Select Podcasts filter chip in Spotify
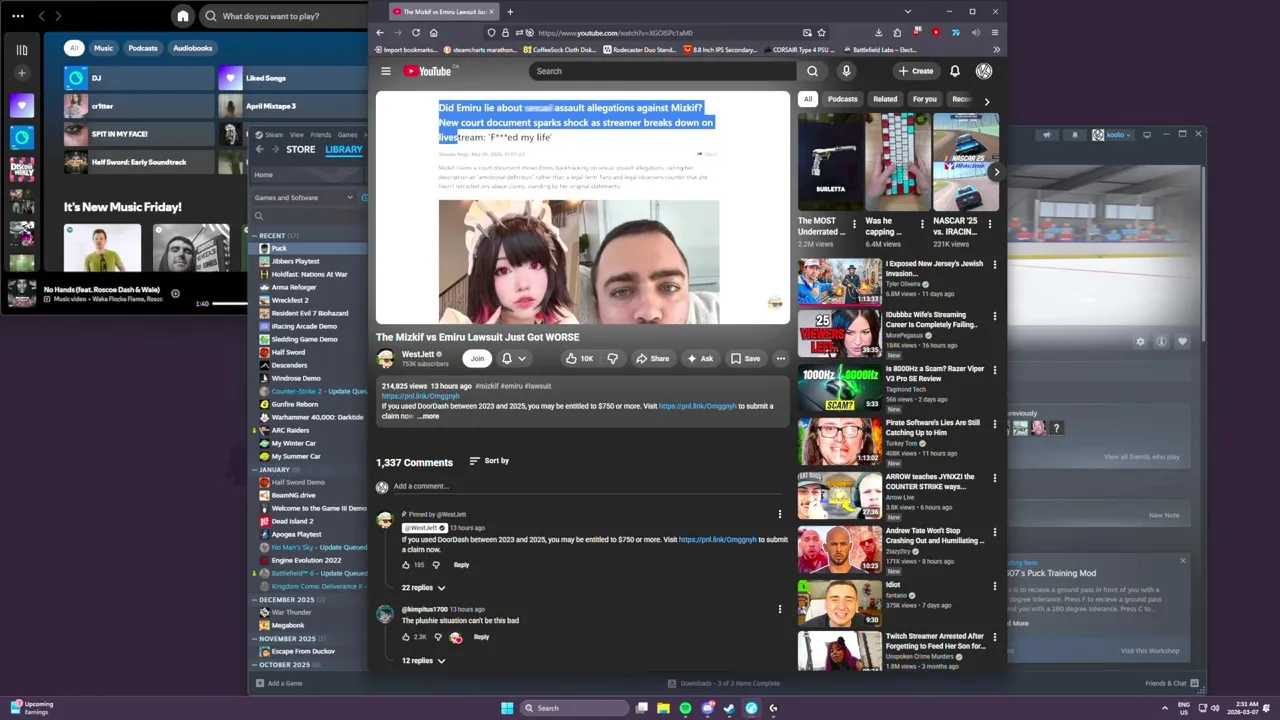This screenshot has height=720, width=1280. [143, 48]
